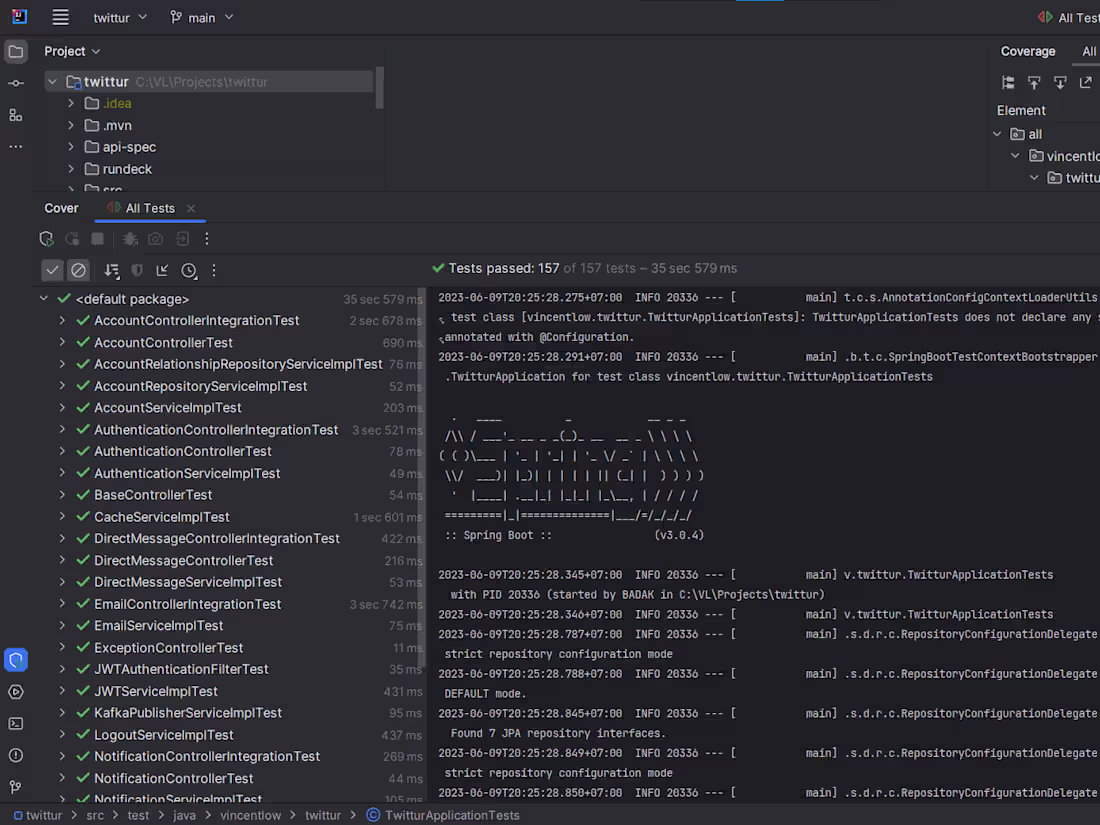
Task: Expand the AccountControllerTest node
Action: tap(62, 342)
